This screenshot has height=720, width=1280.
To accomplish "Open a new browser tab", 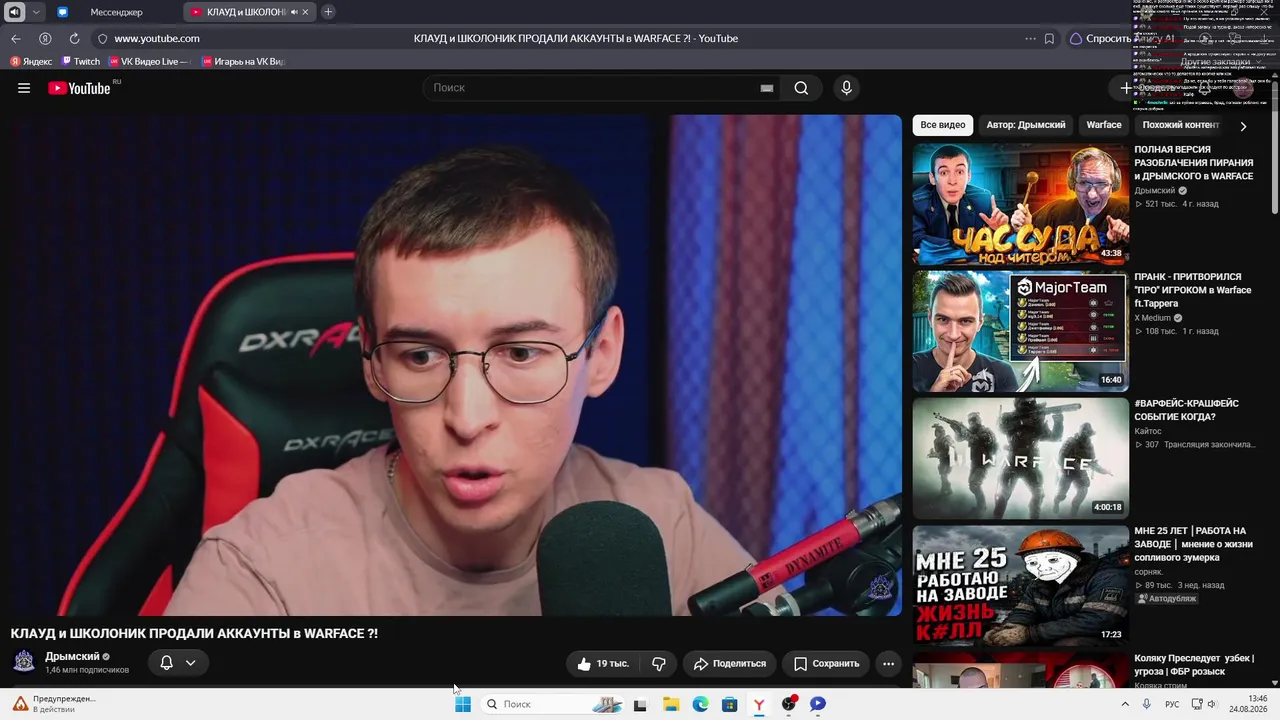I will (328, 12).
